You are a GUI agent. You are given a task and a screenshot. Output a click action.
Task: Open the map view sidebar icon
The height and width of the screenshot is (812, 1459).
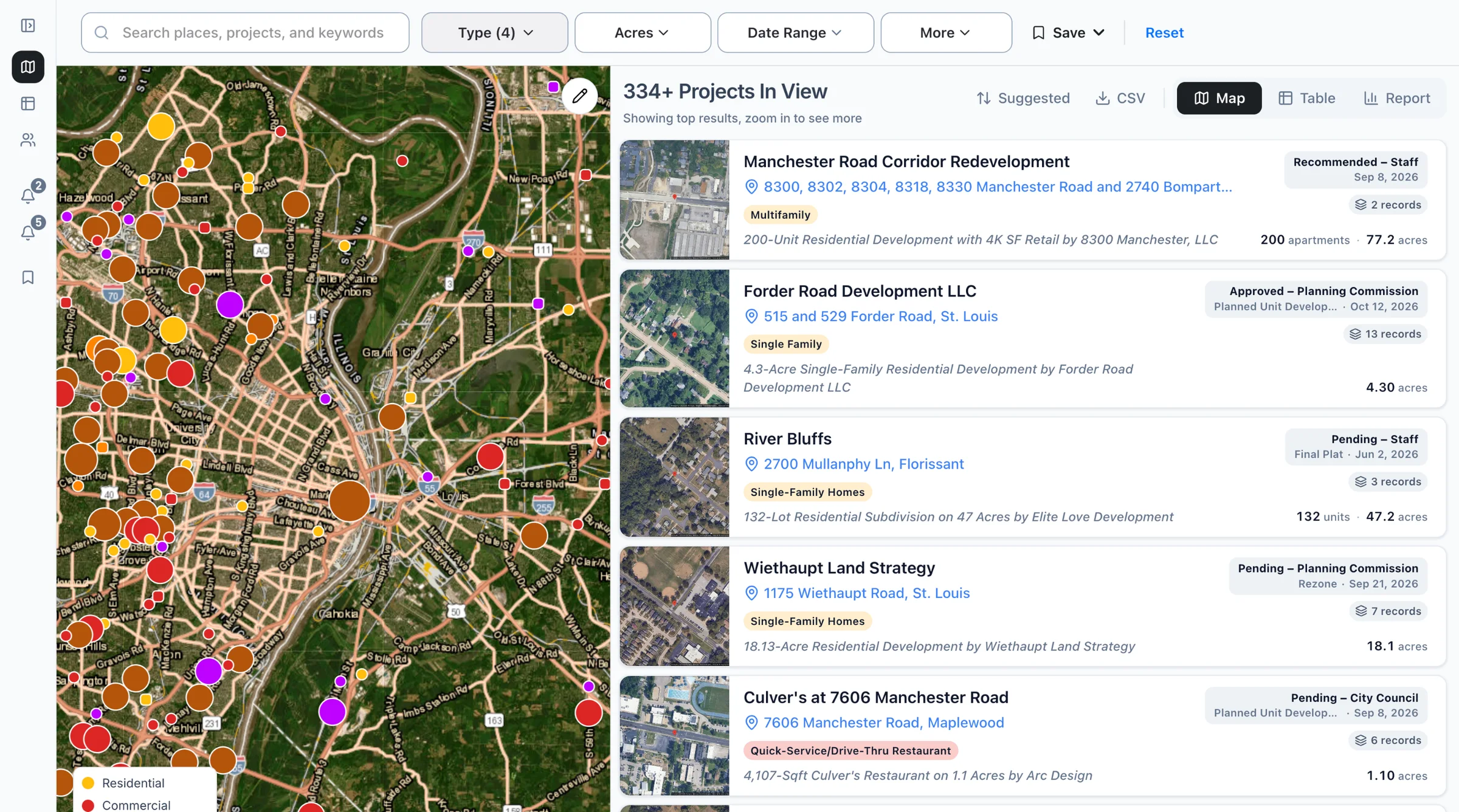[28, 67]
